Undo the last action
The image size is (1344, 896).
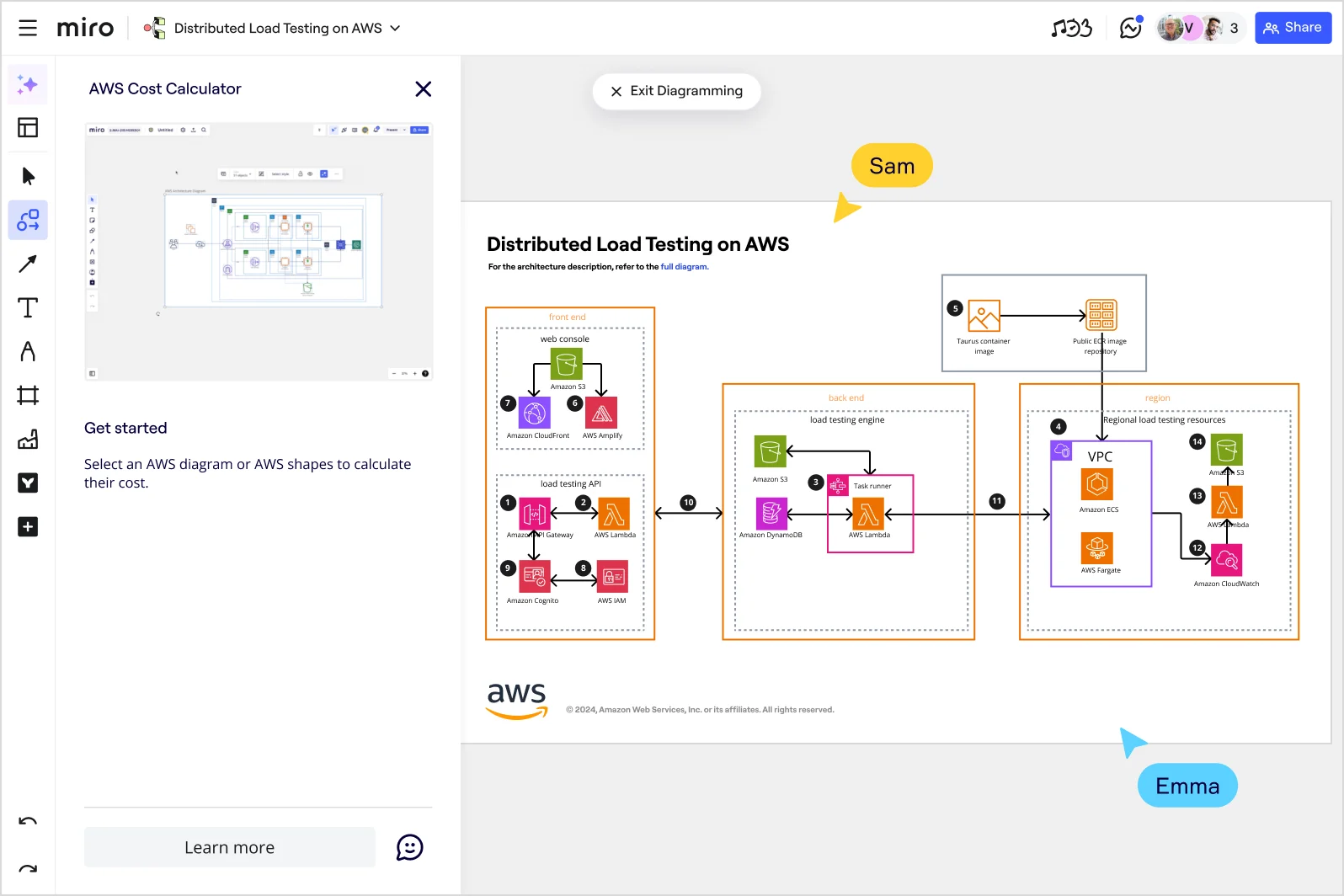pyautogui.click(x=28, y=821)
